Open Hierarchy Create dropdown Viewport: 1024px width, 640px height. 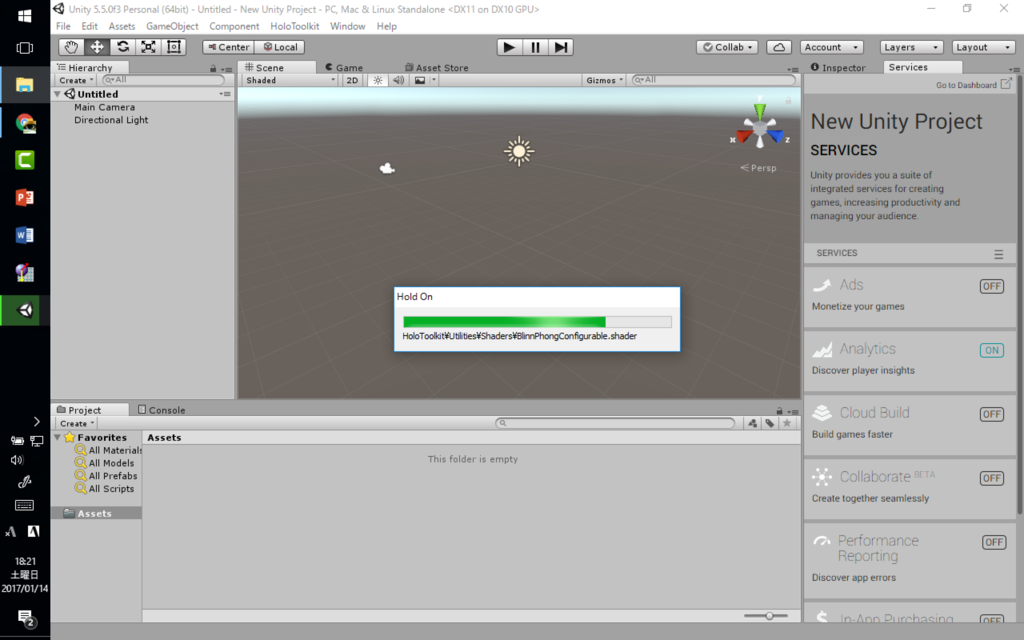(76, 80)
